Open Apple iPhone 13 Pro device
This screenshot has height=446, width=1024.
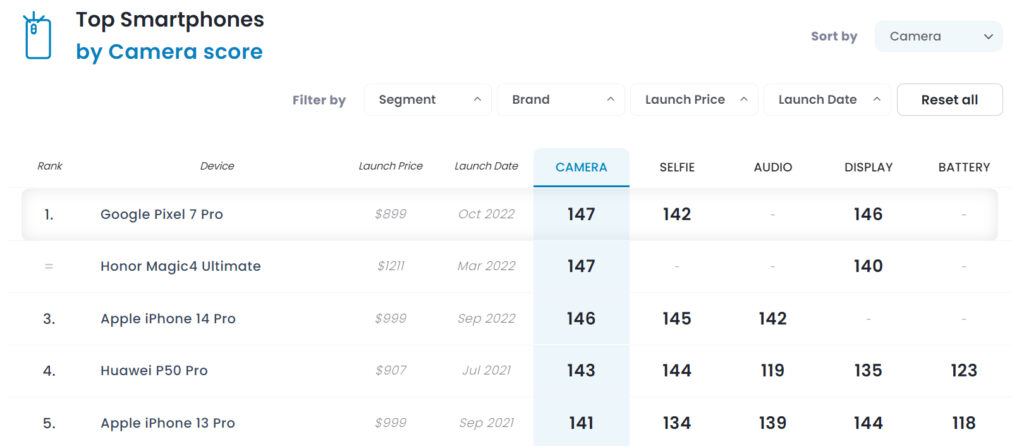pos(167,423)
